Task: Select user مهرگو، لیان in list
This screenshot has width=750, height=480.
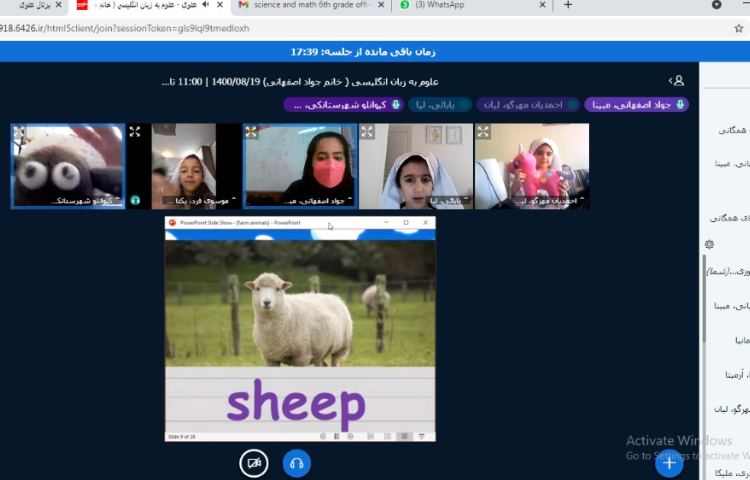Action: (732, 409)
